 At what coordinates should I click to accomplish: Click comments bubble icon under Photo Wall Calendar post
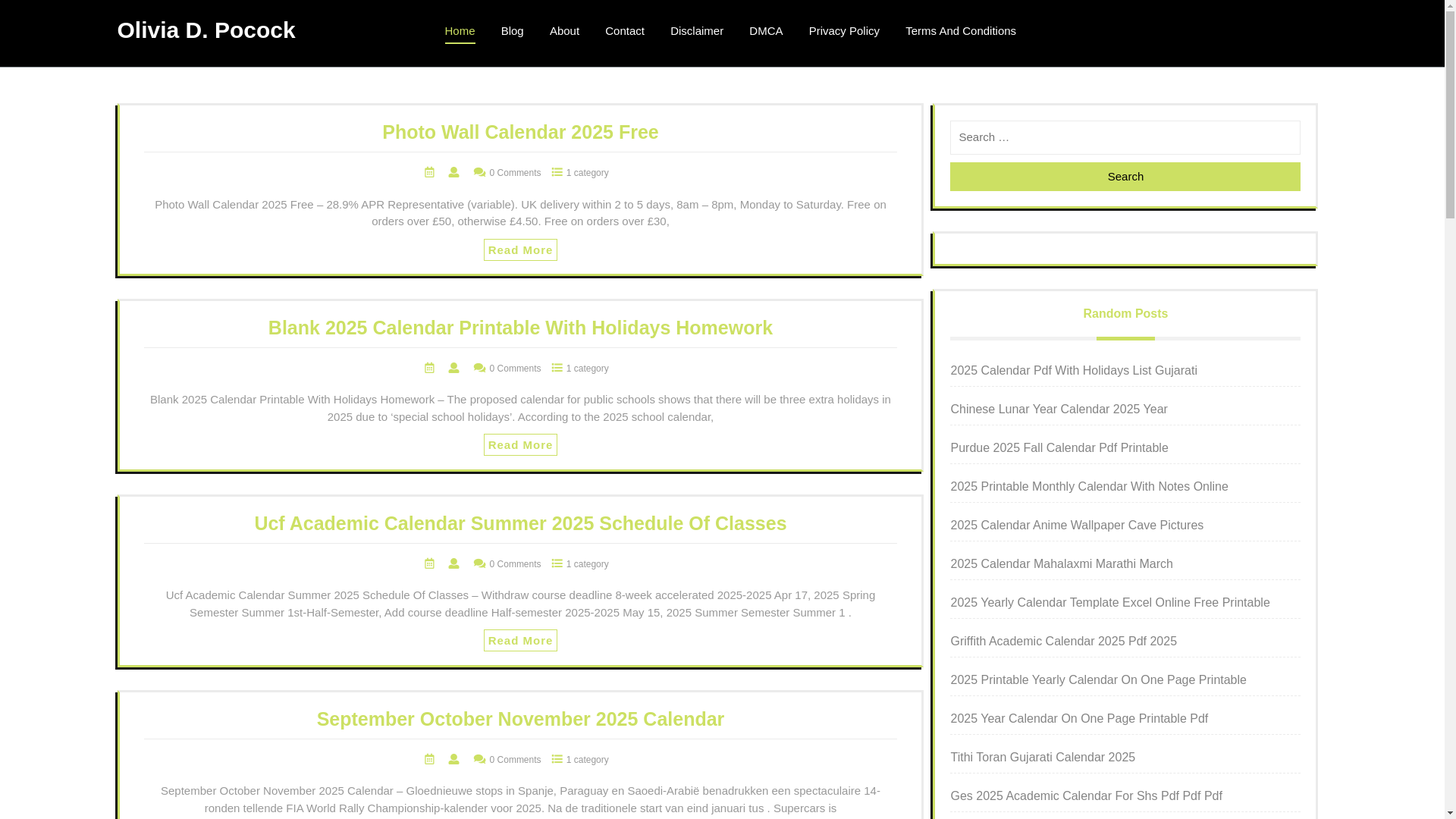[479, 172]
